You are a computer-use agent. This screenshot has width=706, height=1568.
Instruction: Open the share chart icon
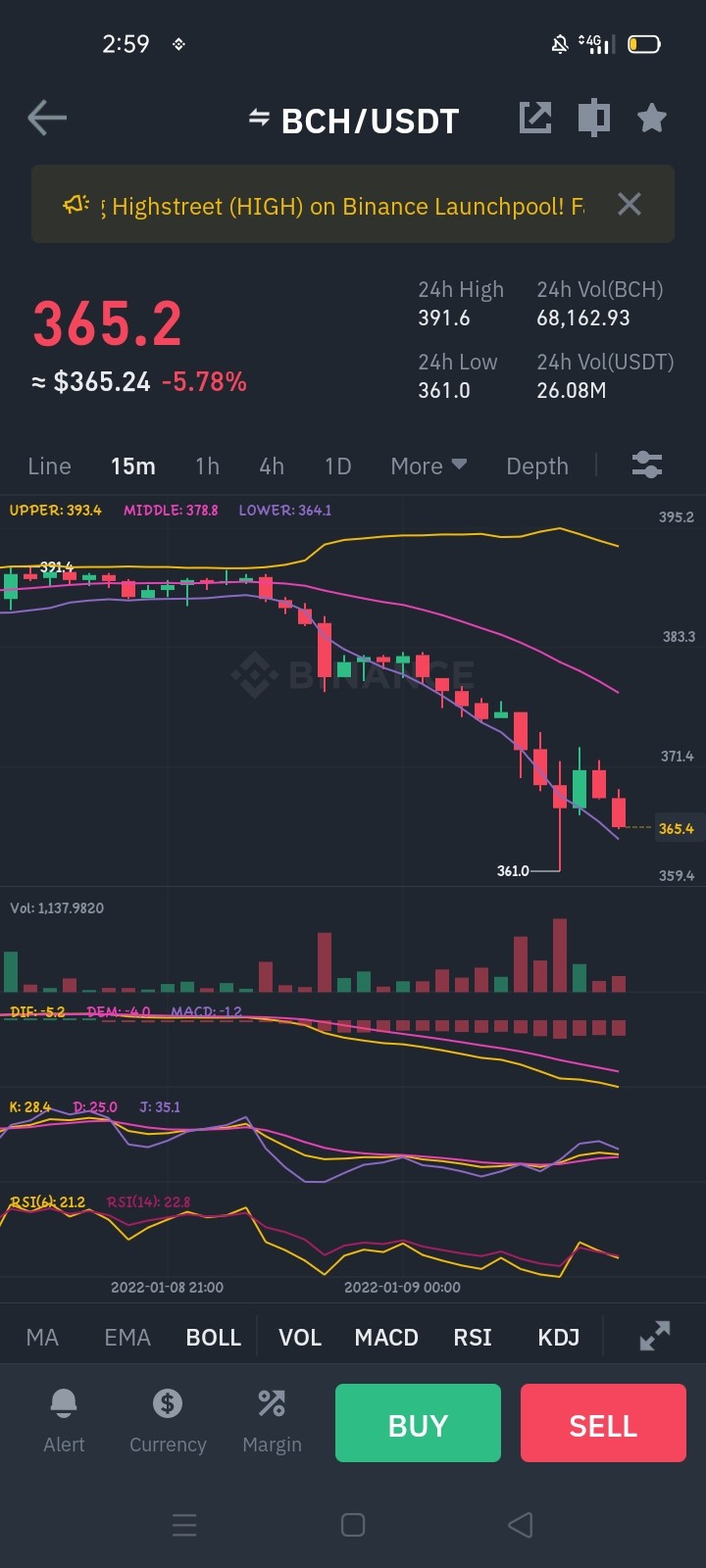(x=535, y=118)
